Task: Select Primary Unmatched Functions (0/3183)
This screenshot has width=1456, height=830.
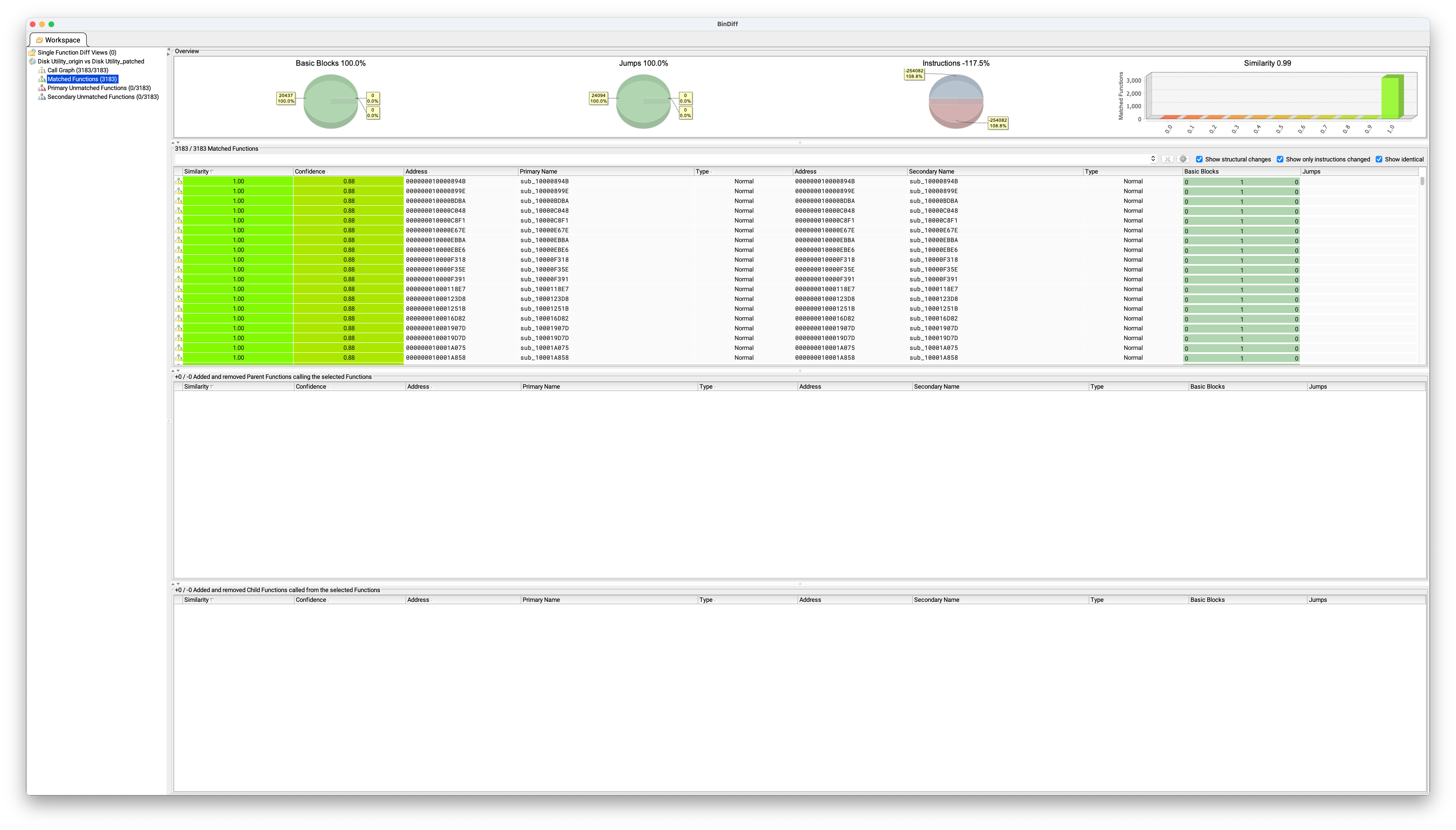Action: click(99, 88)
